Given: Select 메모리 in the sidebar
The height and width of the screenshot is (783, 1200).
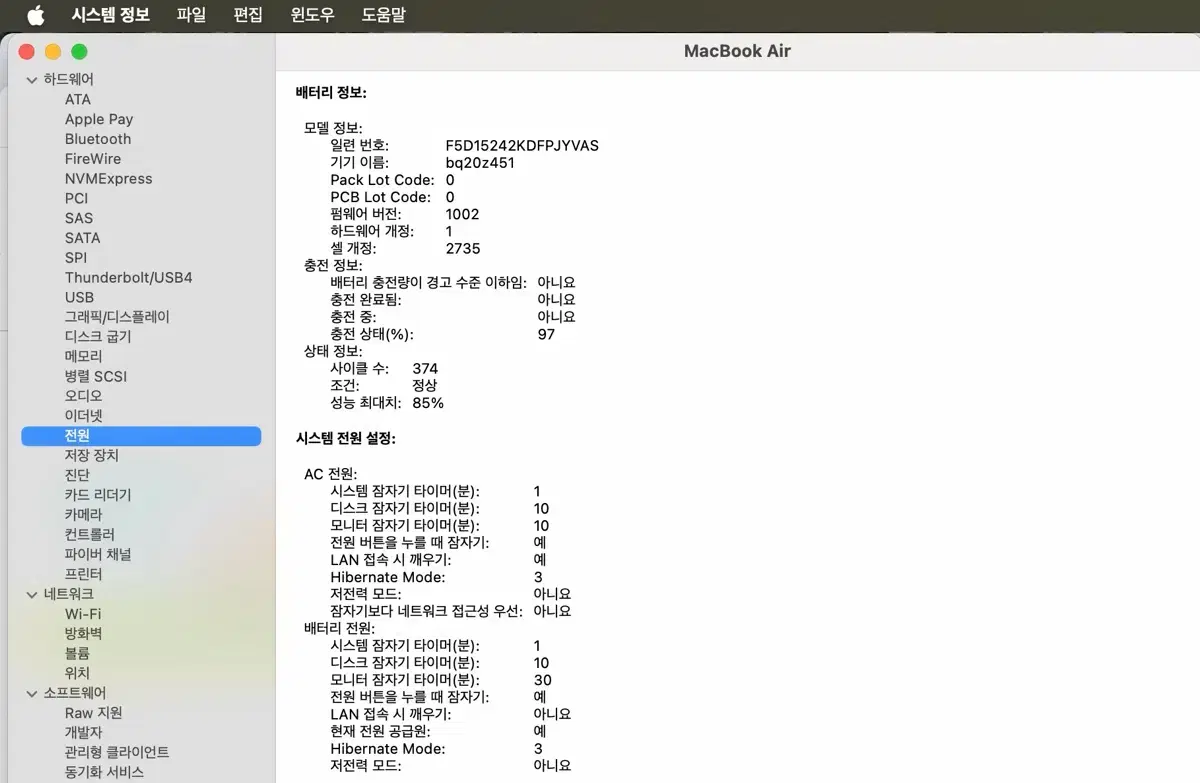Looking at the screenshot, I should (84, 356).
